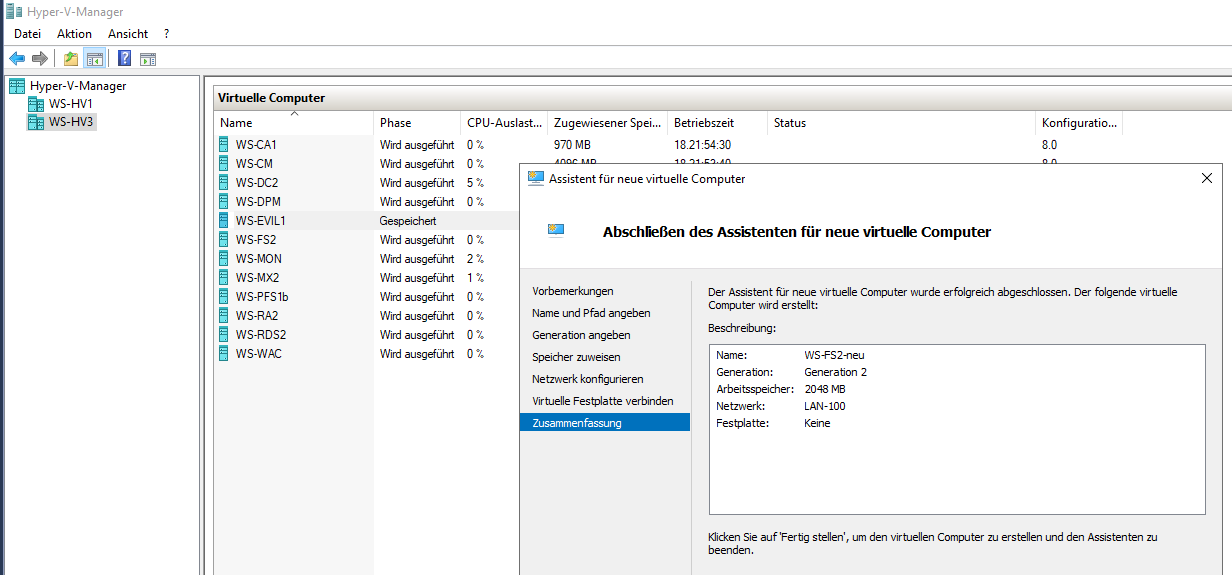Click the Hyper-V-Manager title bar app icon

click(13, 11)
